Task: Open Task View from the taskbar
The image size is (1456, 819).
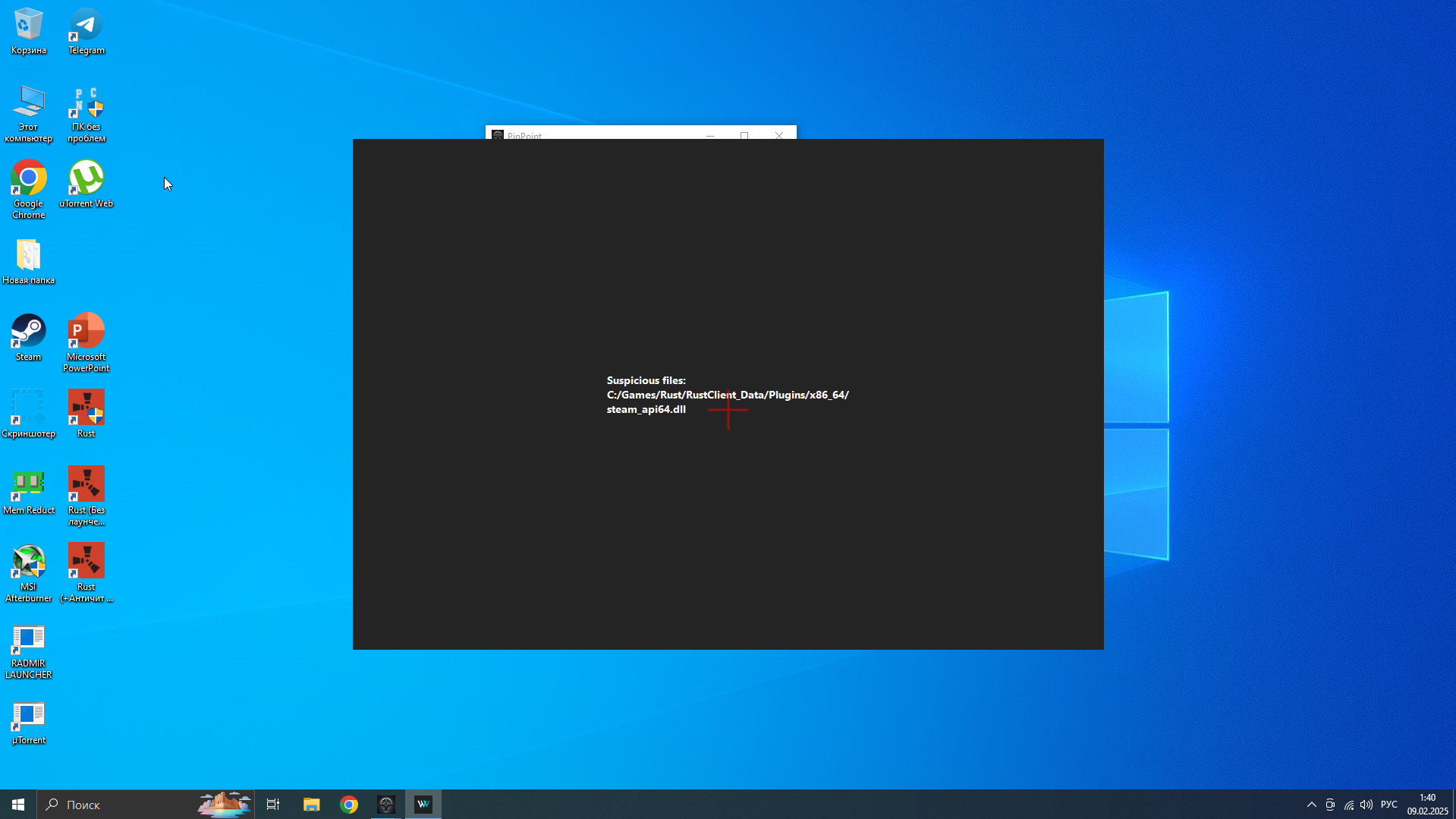Action: pos(273,805)
